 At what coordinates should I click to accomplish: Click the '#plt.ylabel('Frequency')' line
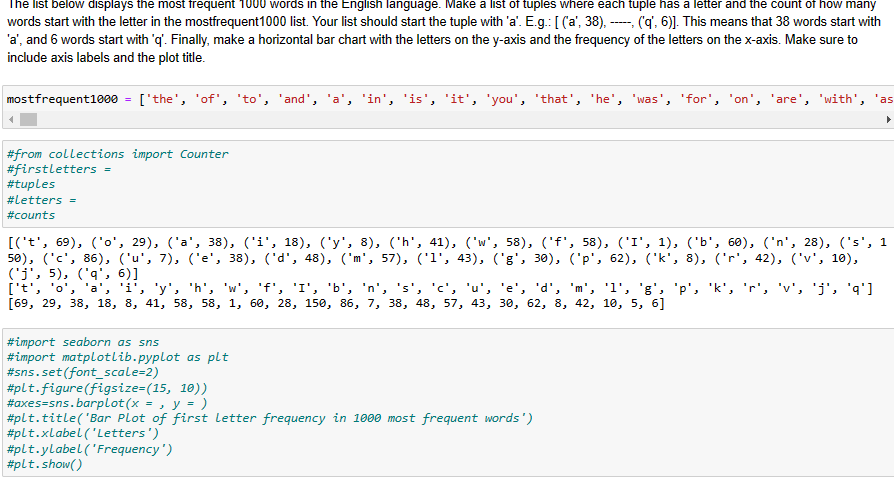point(90,449)
